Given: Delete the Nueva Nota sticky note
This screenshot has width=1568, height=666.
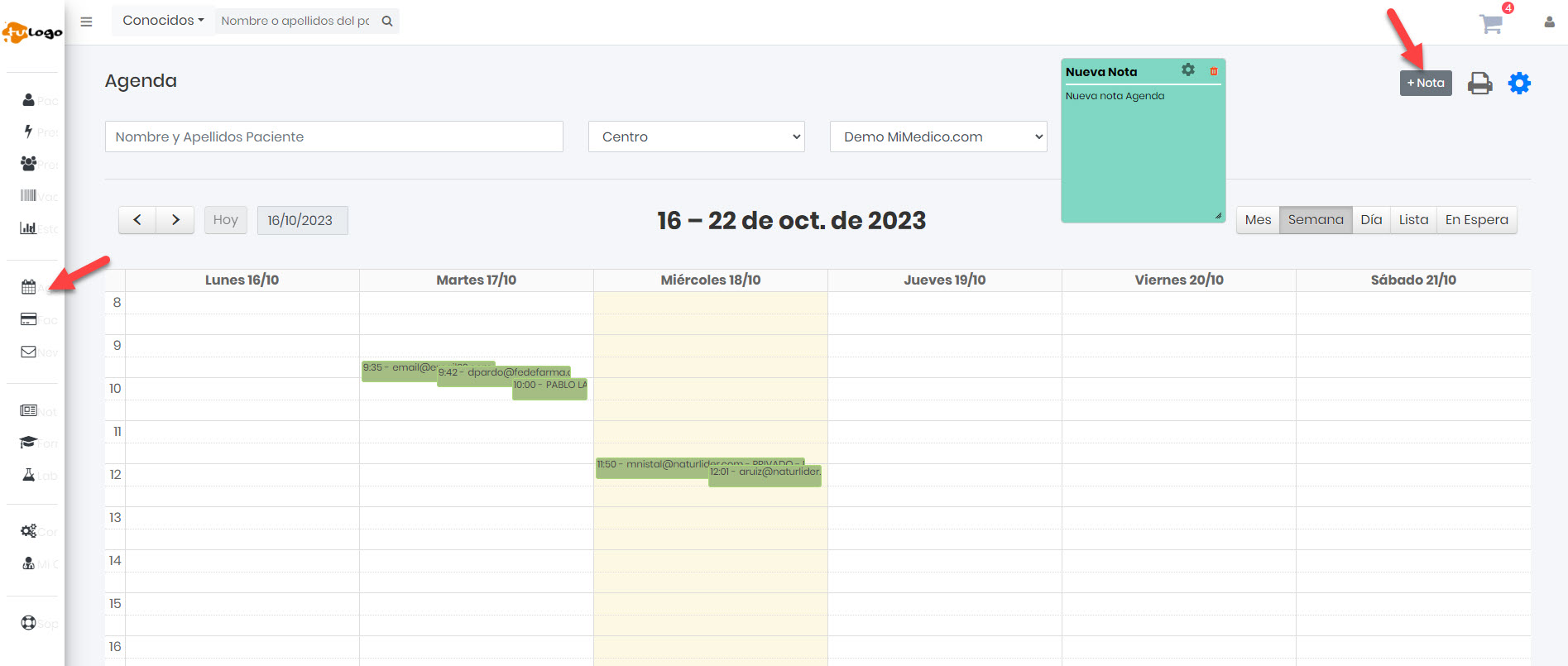Looking at the screenshot, I should [1214, 71].
